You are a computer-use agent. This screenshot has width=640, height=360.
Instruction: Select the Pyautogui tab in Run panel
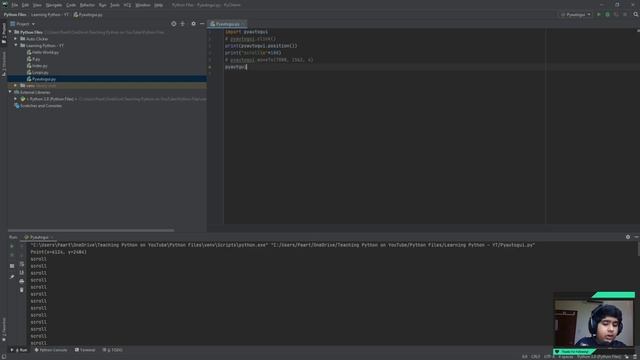(38, 237)
